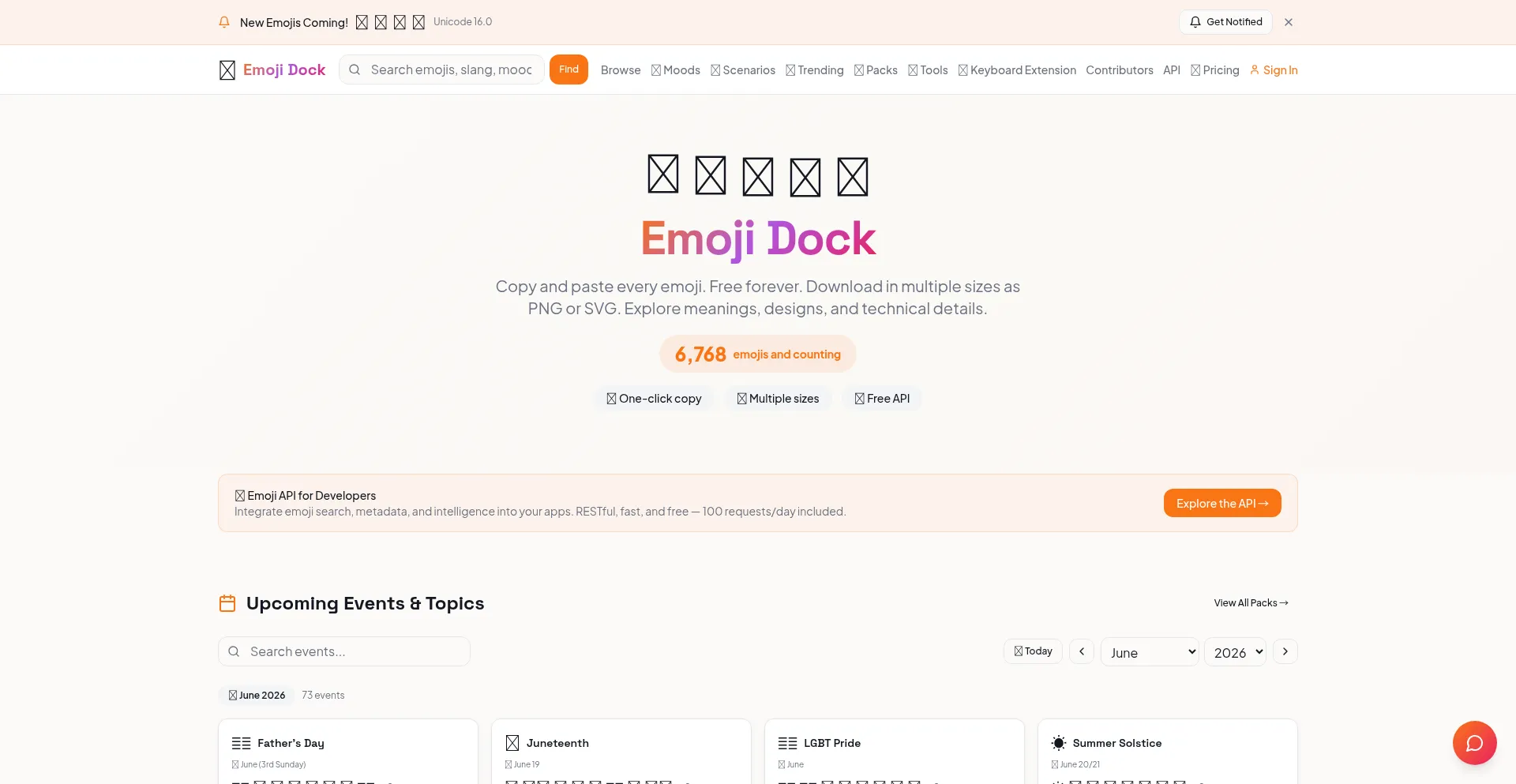1516x784 pixels.
Task: Go to the previous month
Action: point(1082,651)
